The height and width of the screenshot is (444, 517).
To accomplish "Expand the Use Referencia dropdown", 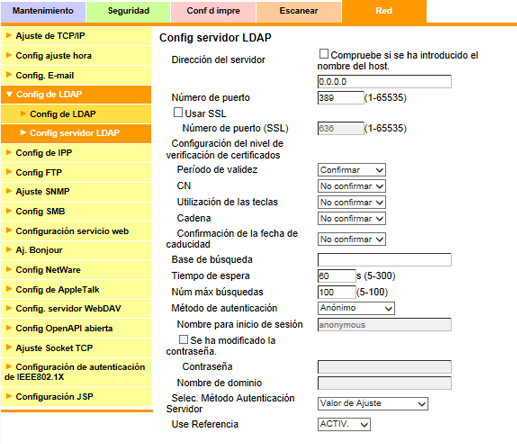I will coord(344,424).
